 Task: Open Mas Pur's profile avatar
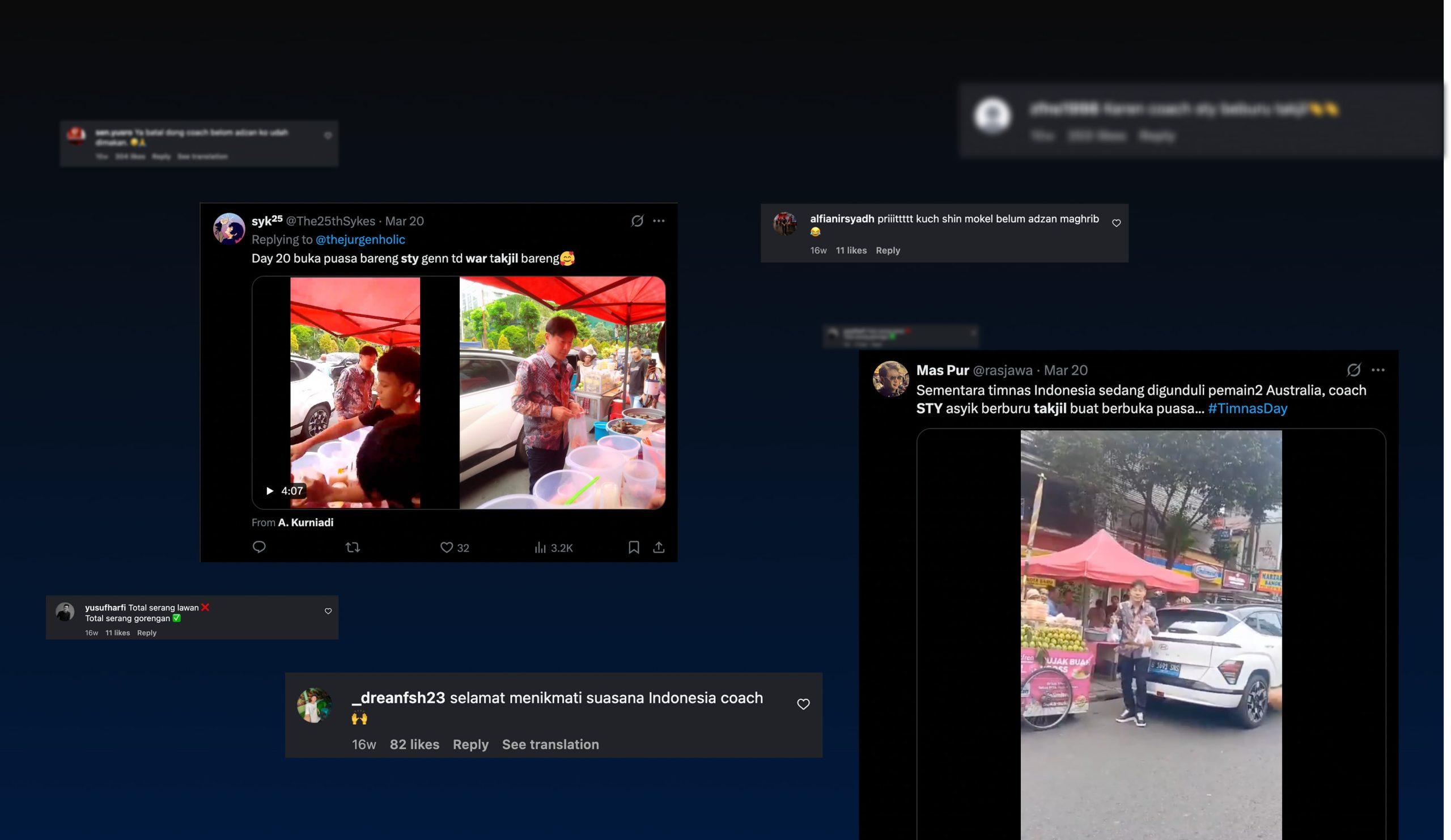[890, 379]
